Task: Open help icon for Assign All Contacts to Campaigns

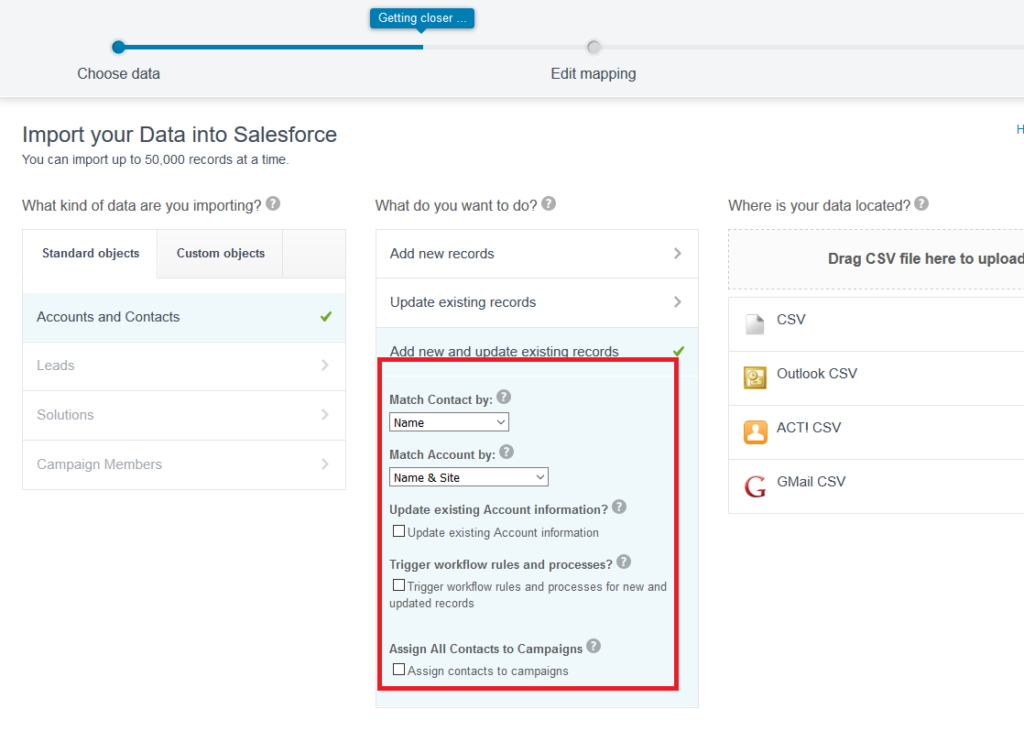Action: click(x=593, y=646)
